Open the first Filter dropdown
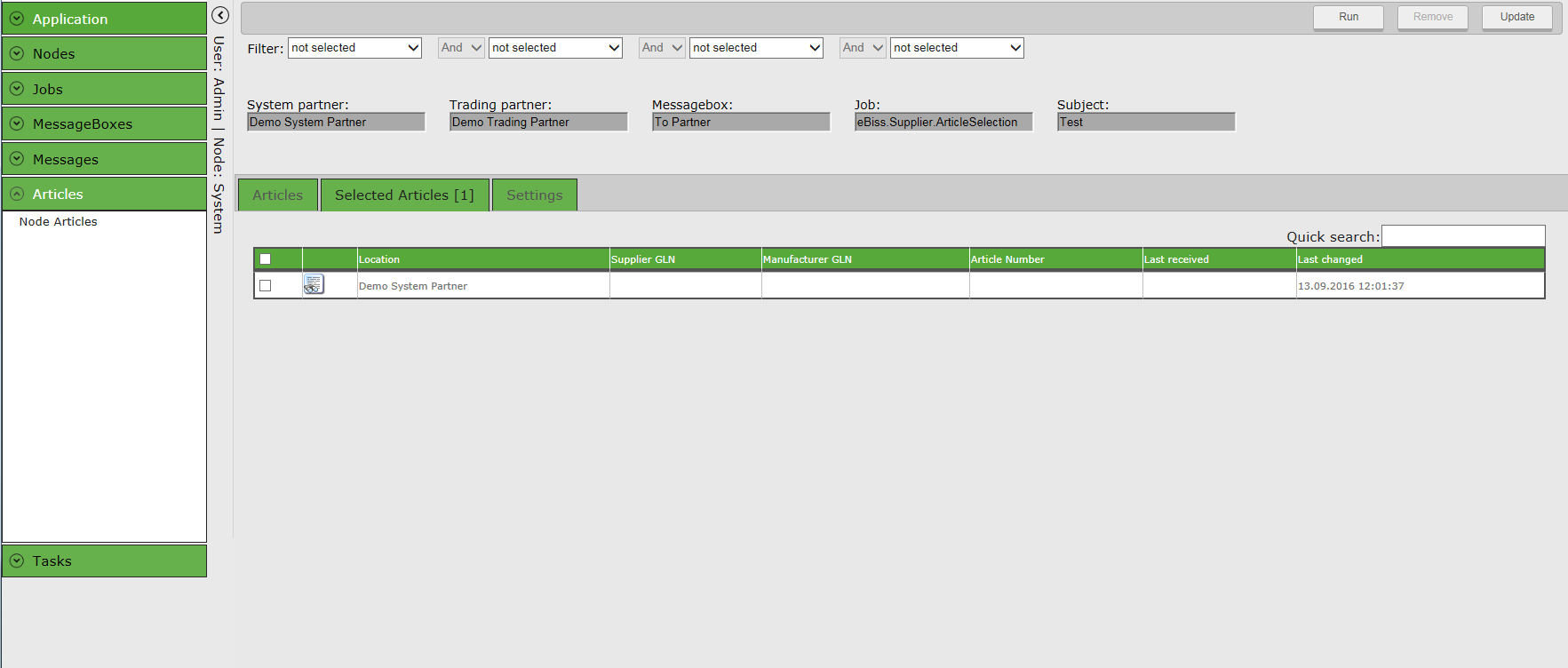 coord(354,48)
